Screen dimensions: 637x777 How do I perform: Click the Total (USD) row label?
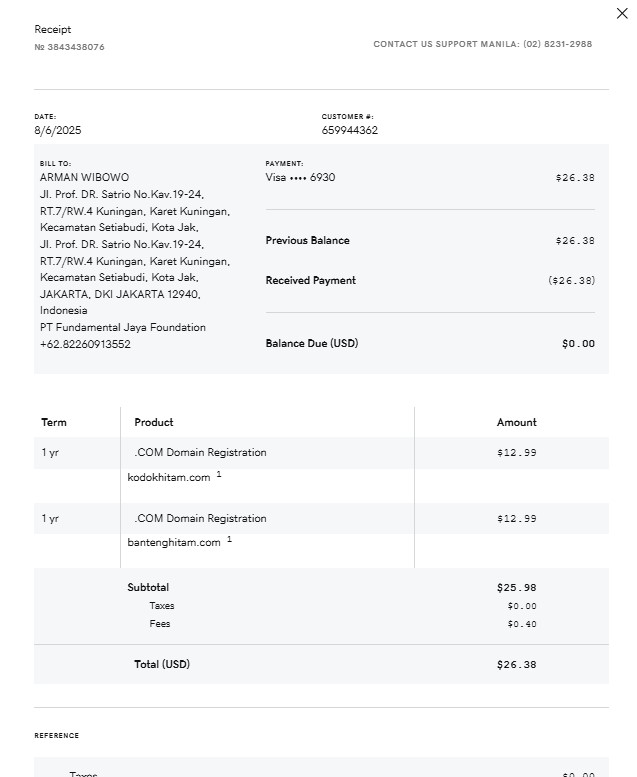161,664
